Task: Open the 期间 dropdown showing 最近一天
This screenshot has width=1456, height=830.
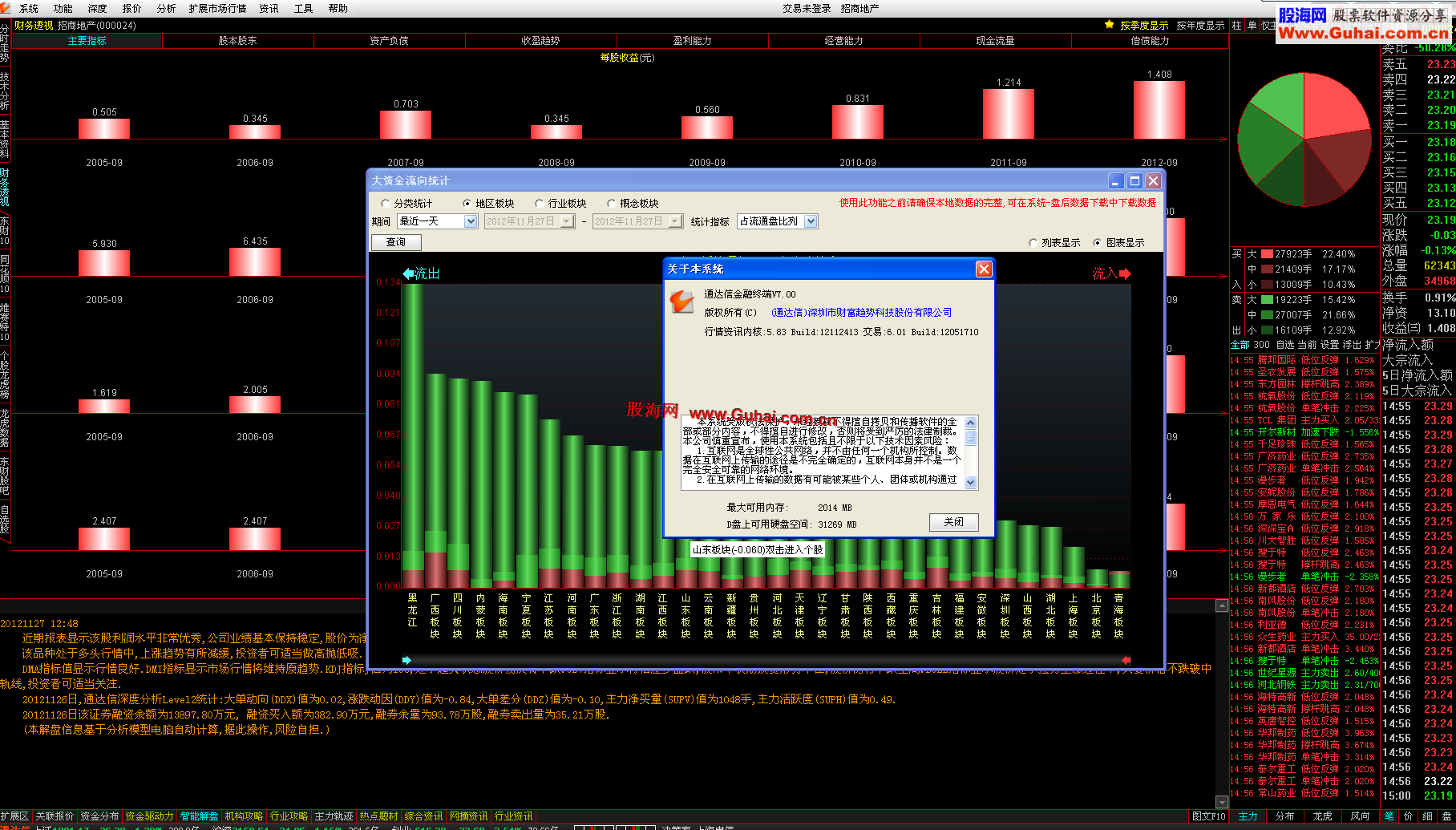Action: click(437, 221)
